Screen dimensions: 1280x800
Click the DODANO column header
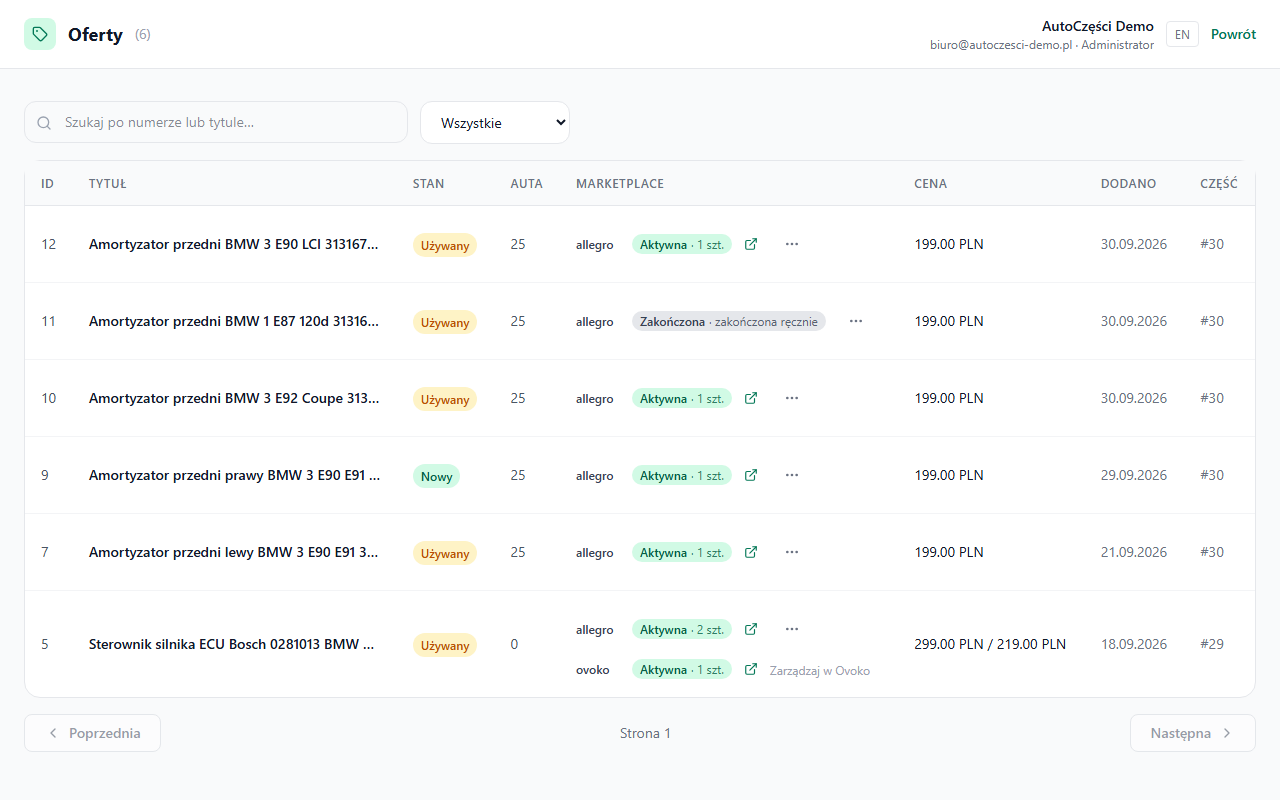pos(1128,184)
